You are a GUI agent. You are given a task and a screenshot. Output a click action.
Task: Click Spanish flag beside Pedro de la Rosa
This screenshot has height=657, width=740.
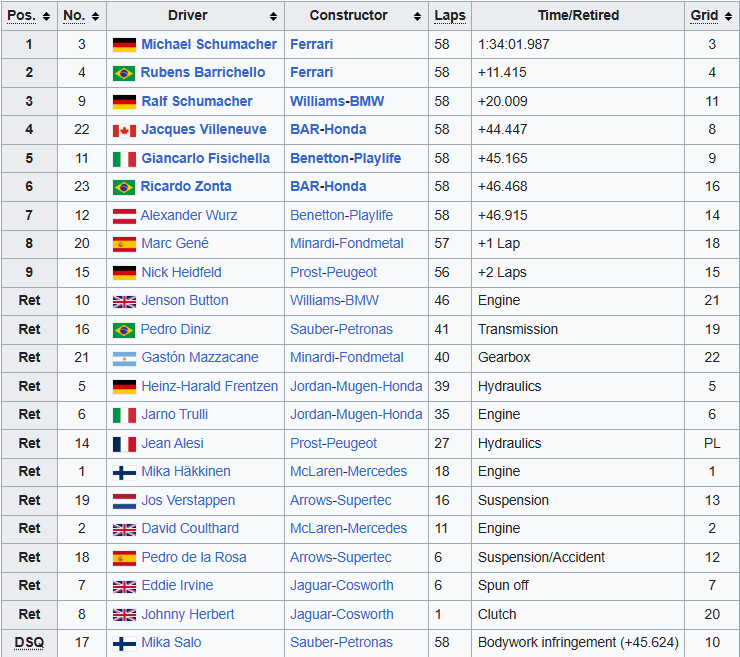125,558
